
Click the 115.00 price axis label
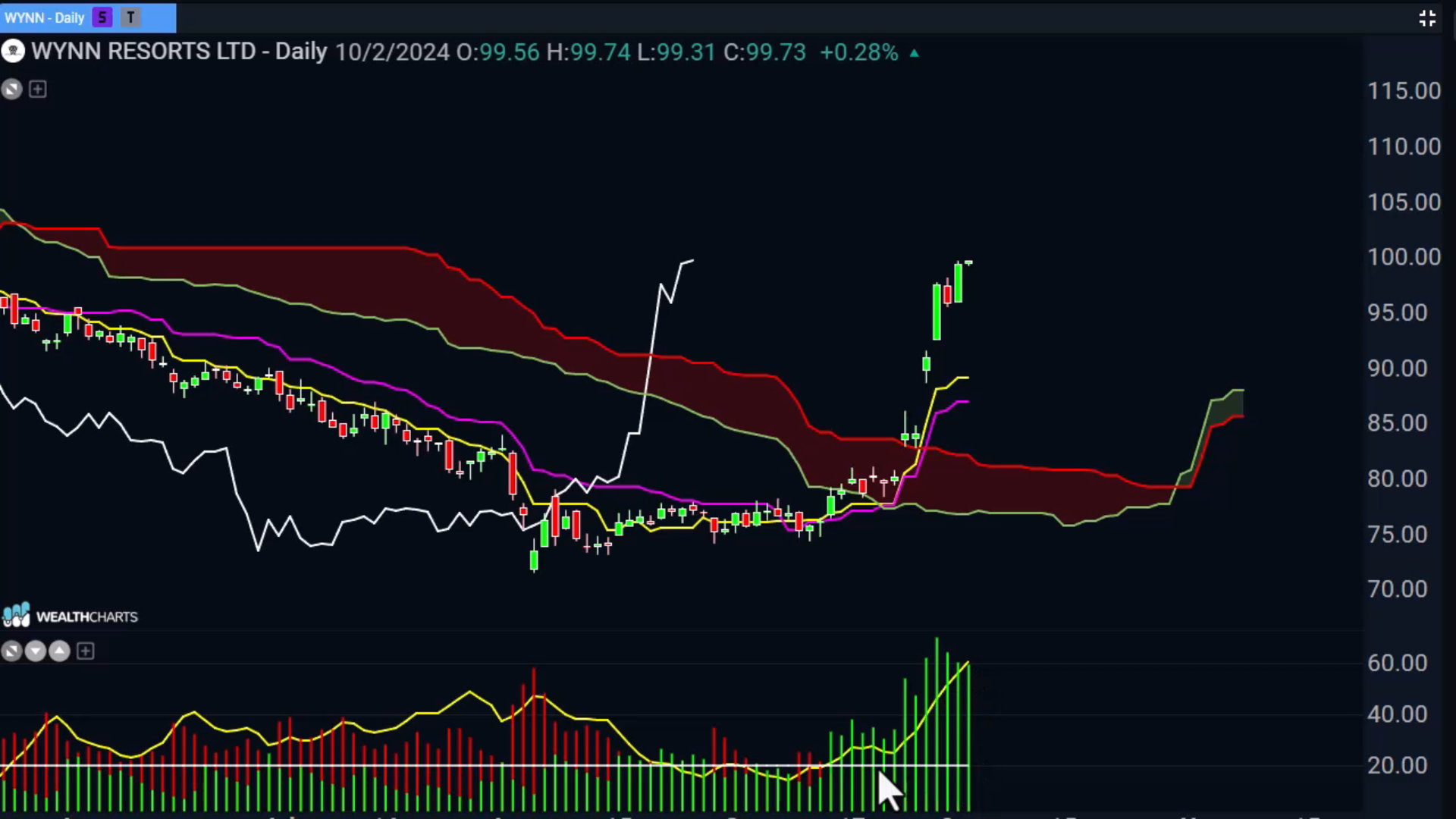coord(1404,91)
